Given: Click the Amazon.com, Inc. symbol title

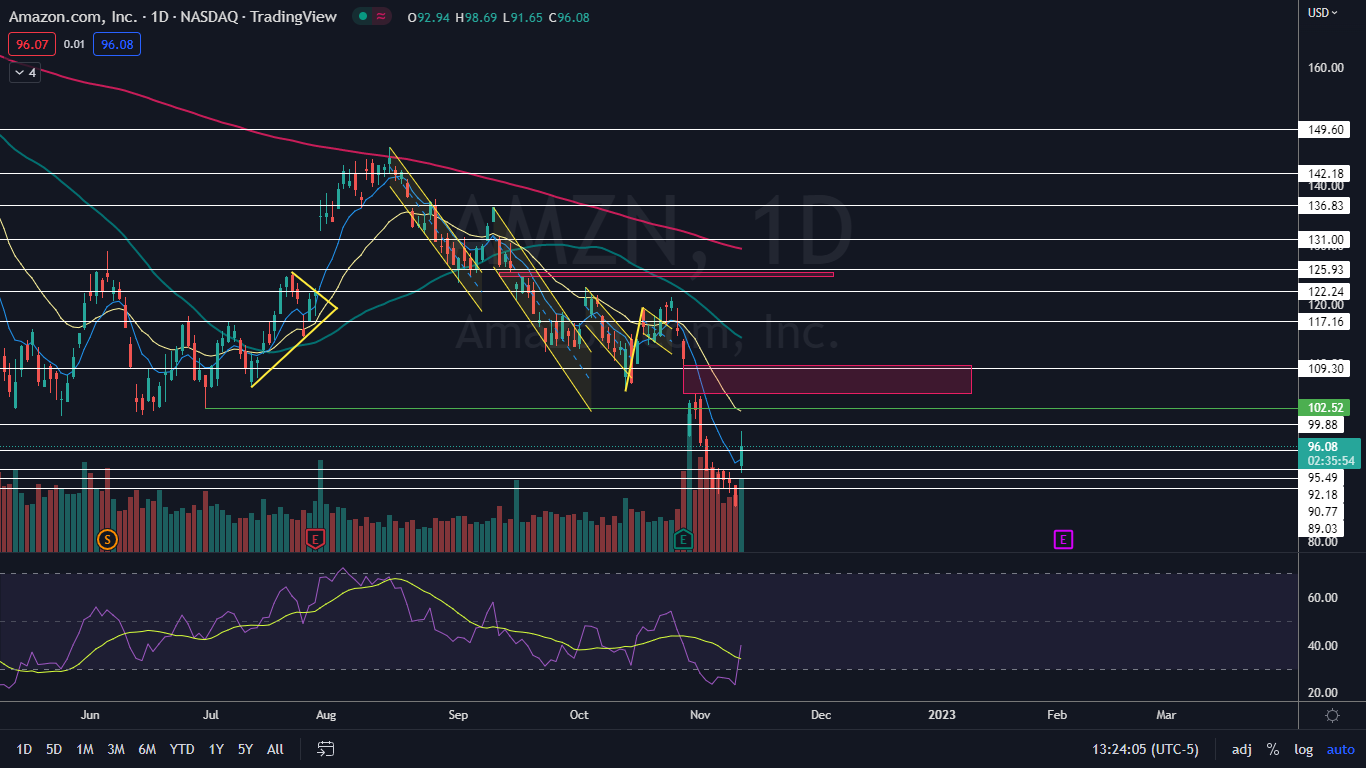Looking at the screenshot, I should [72, 16].
